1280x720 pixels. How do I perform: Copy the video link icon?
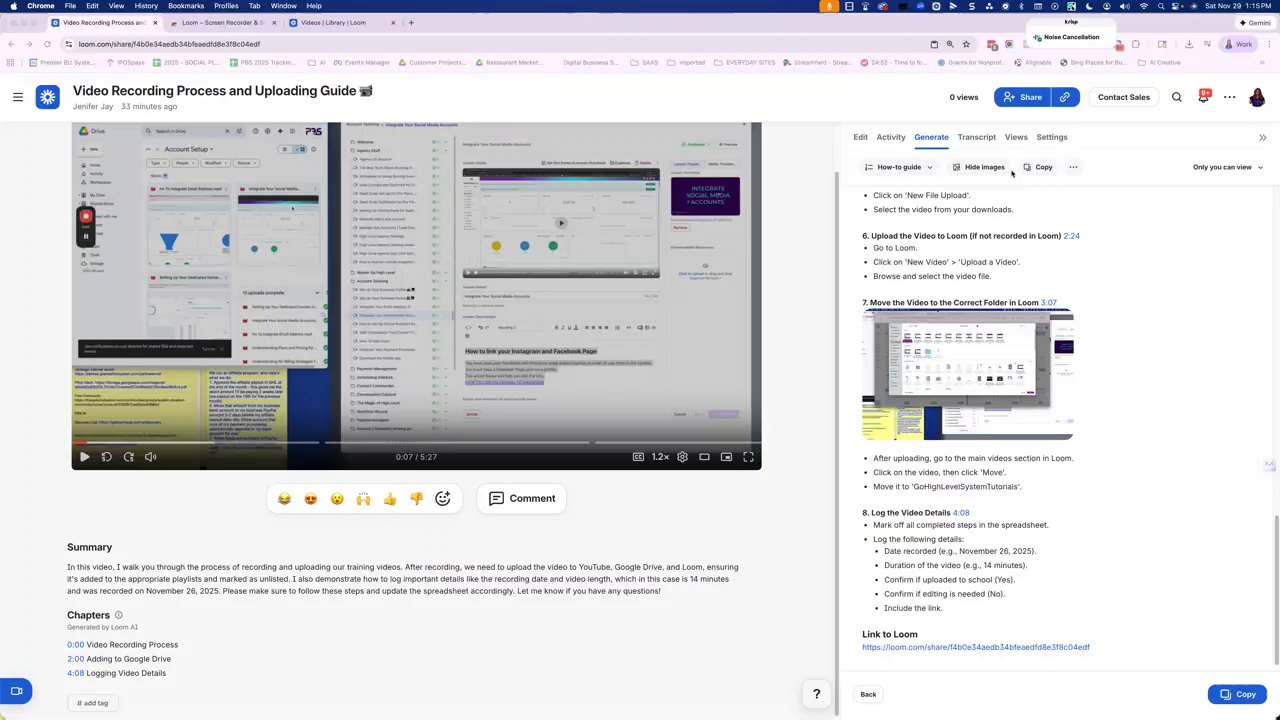coord(1065,97)
